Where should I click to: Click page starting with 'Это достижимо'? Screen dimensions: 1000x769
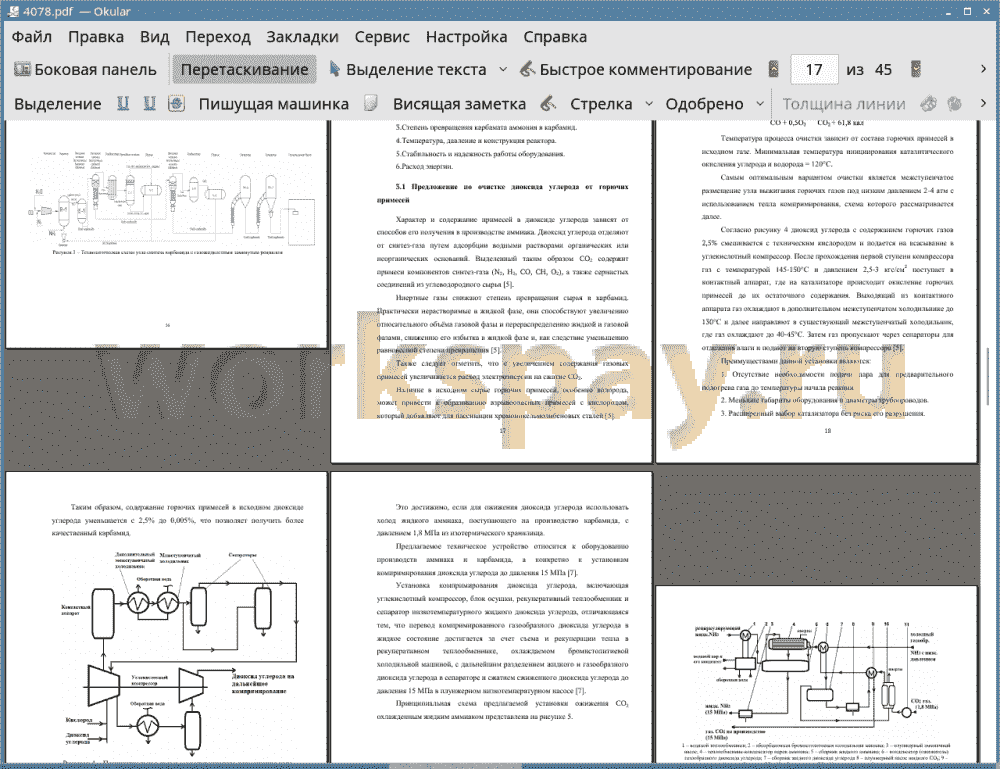pyautogui.click(x=491, y=617)
